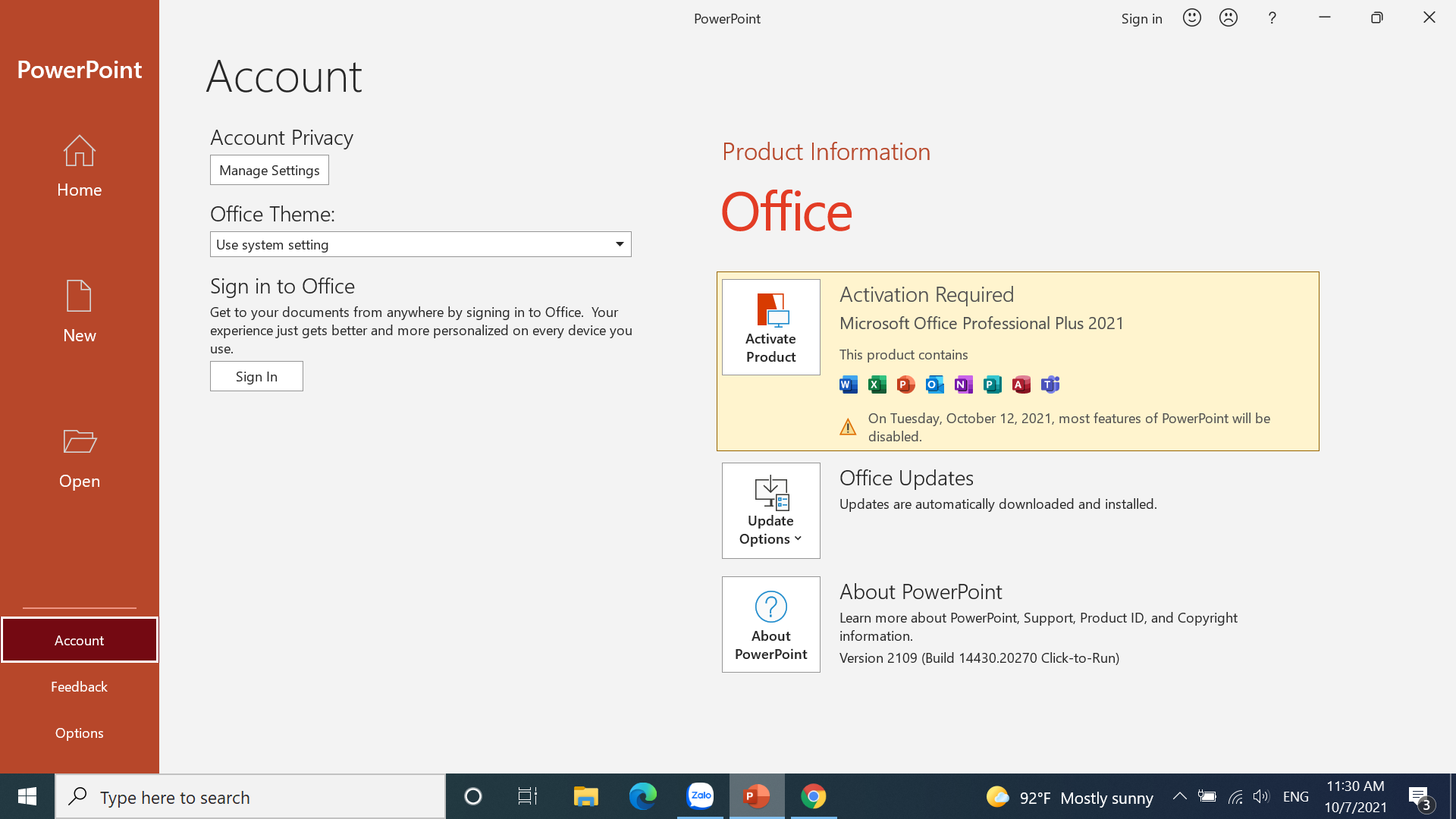
Task: Open About PowerPoint dialog
Action: click(x=770, y=624)
